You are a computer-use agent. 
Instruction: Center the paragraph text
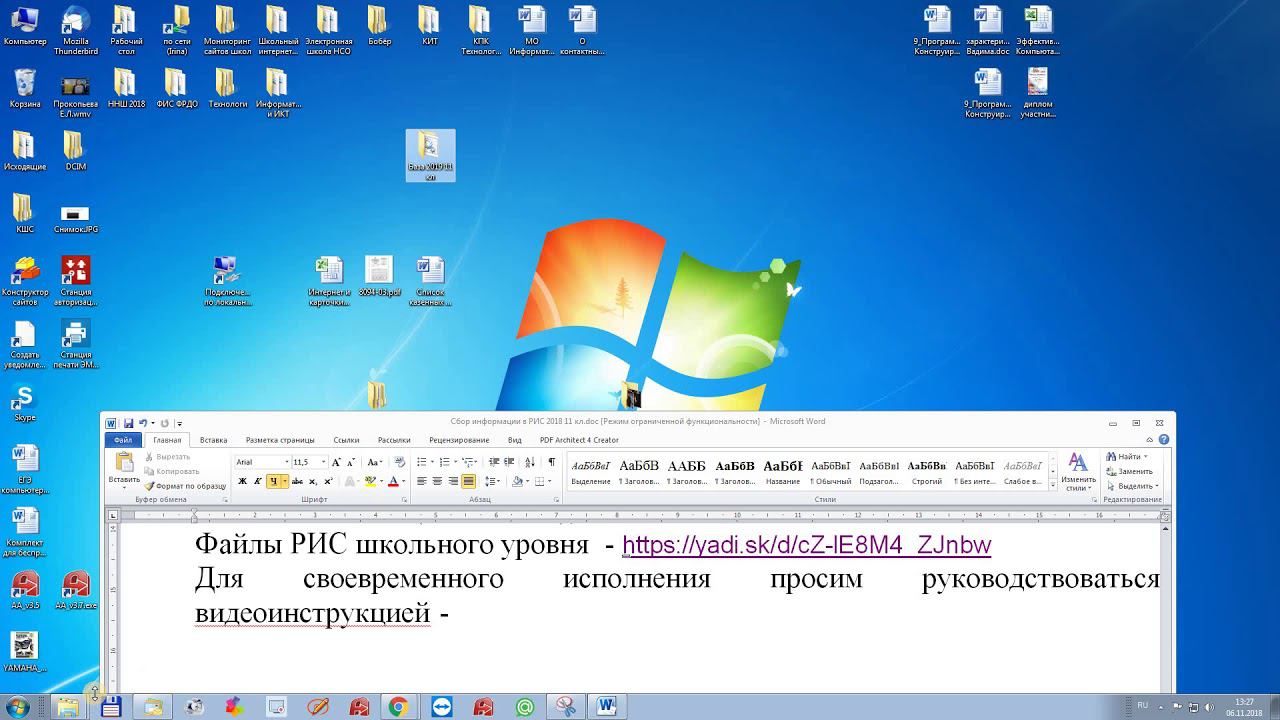coord(437,481)
